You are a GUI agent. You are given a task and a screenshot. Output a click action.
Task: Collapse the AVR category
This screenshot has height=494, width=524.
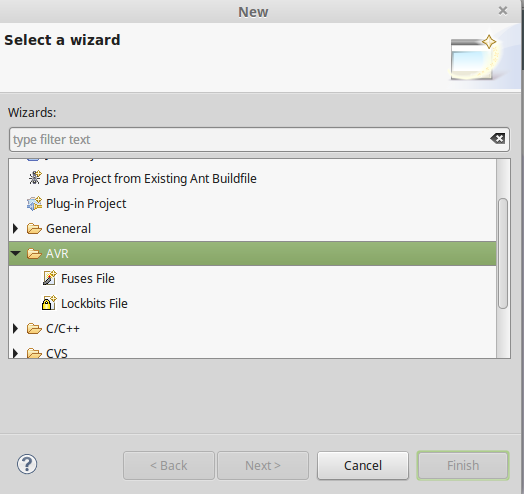15,254
